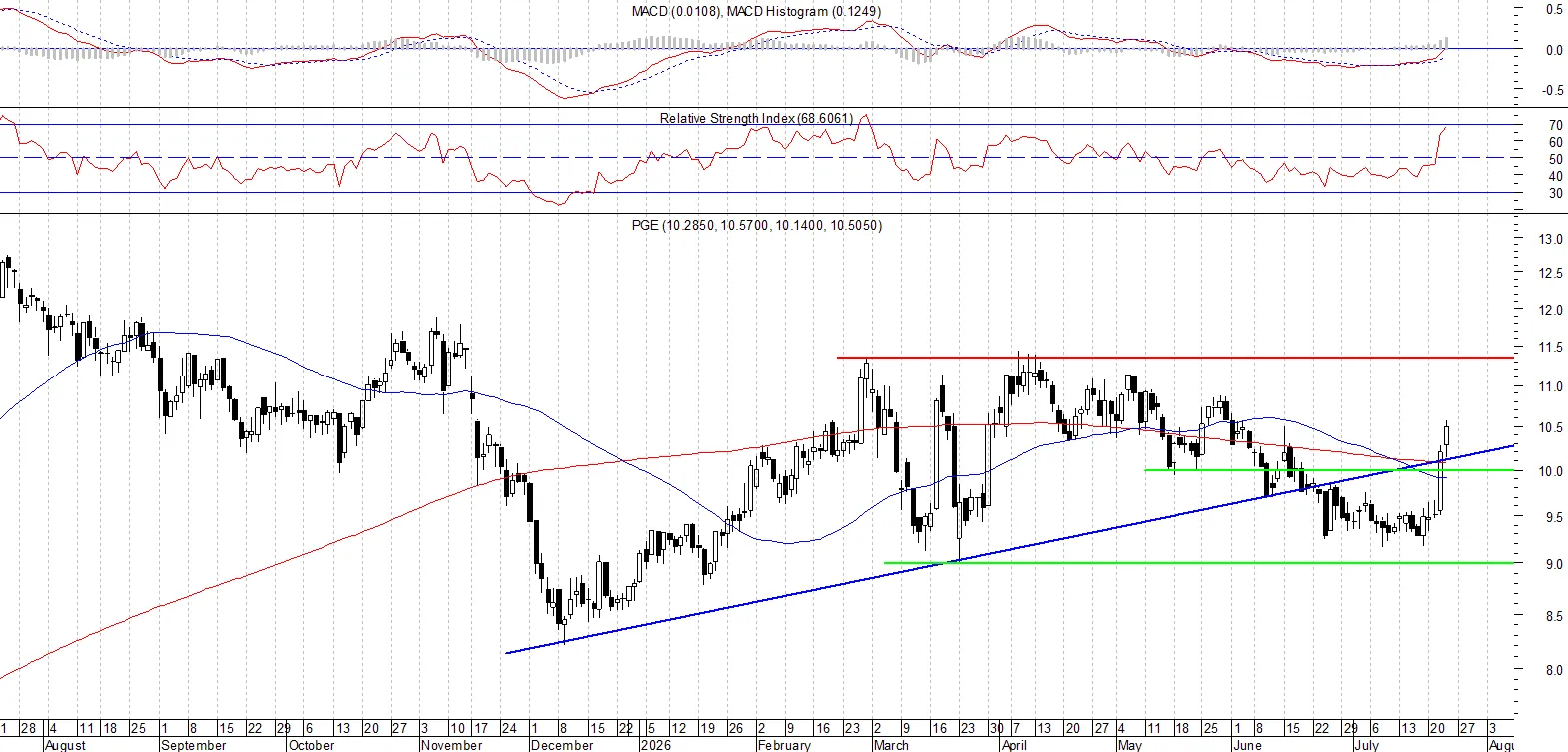
Task: Select the green support line at 9.0
Action: point(1198,563)
